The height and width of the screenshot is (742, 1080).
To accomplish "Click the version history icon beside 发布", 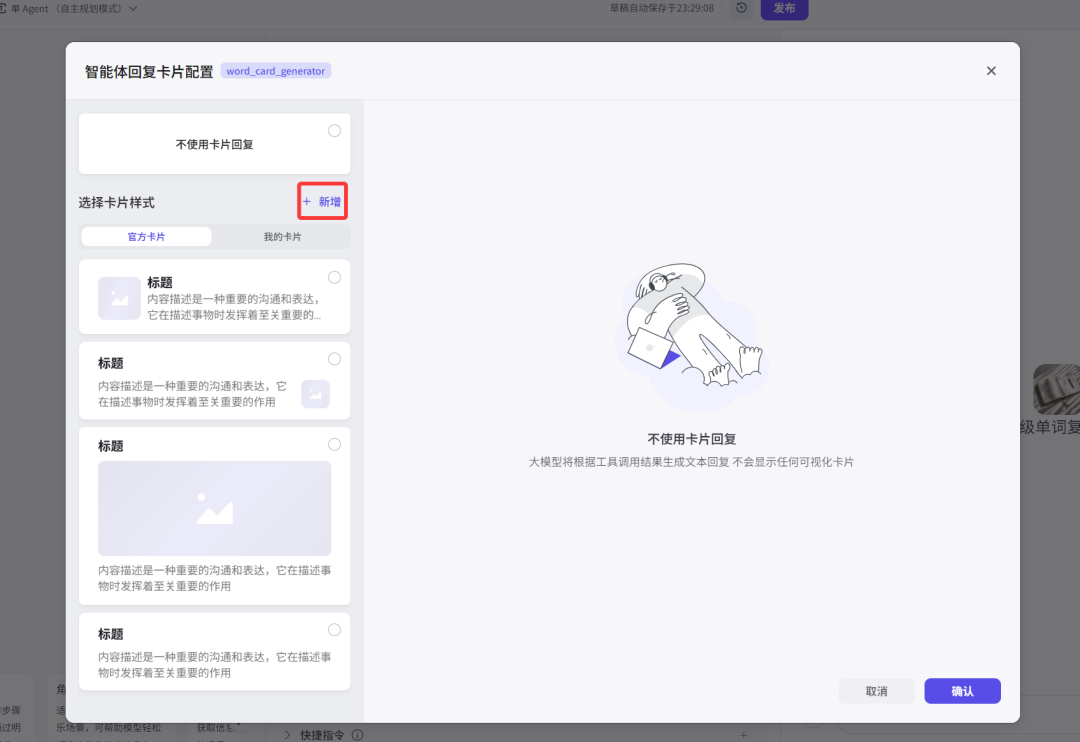I will [739, 9].
